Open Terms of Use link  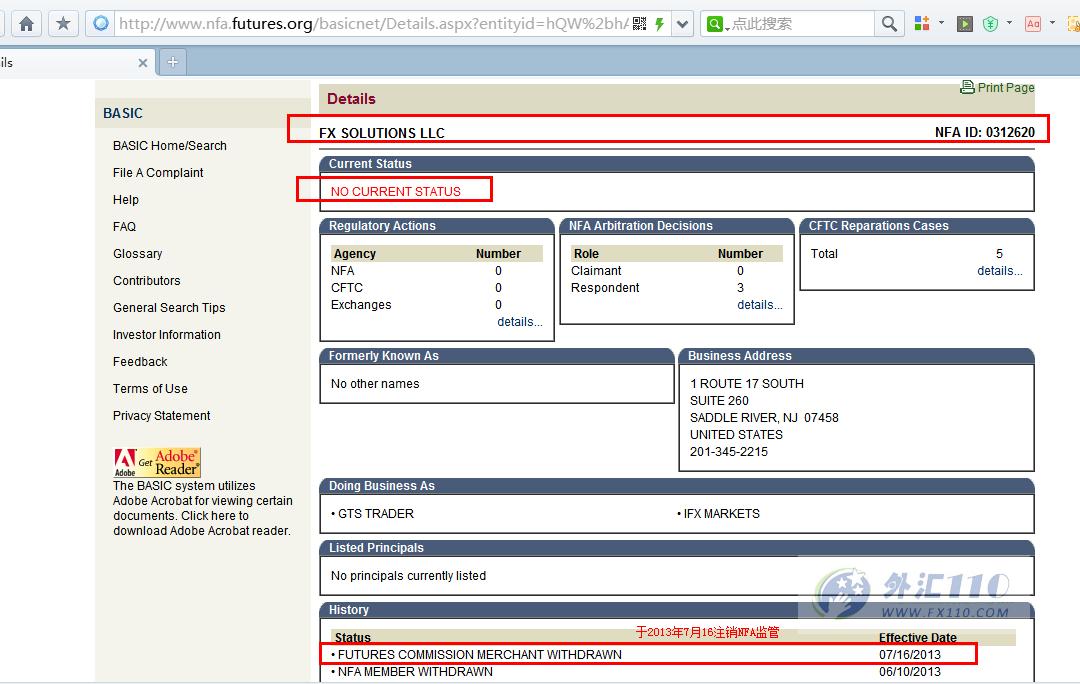[150, 388]
